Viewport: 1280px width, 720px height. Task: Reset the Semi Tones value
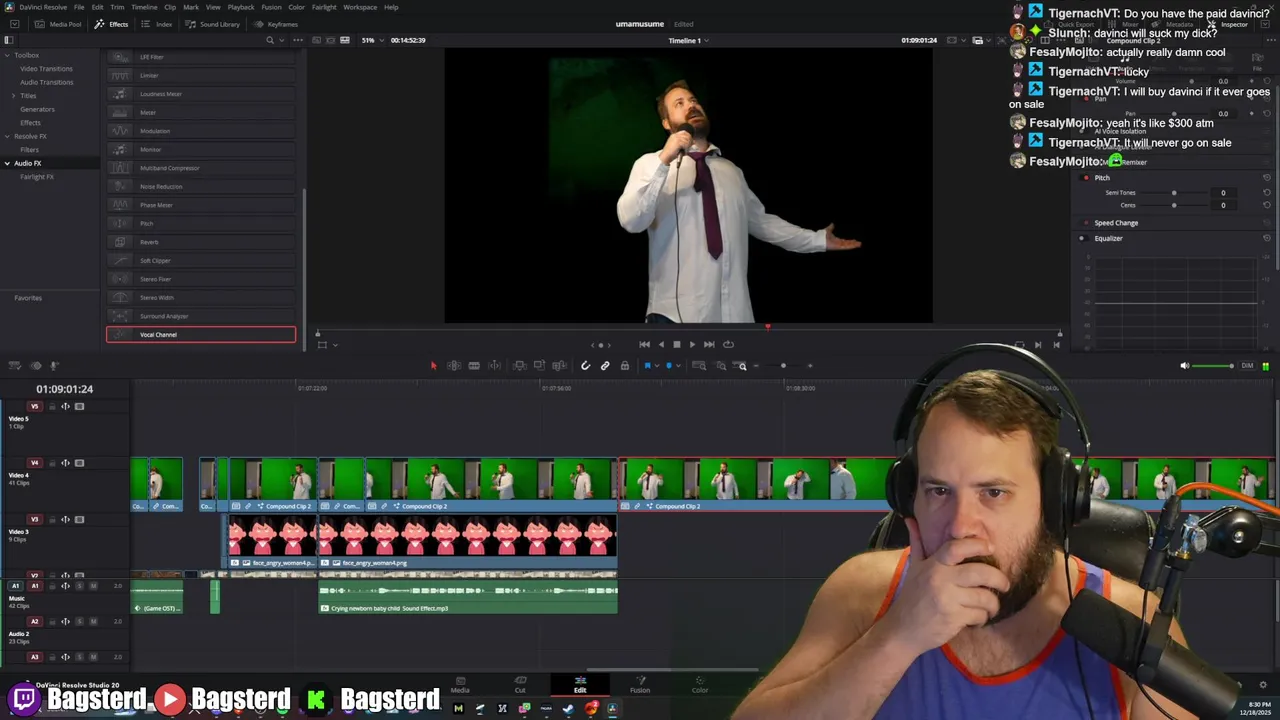click(x=1267, y=193)
